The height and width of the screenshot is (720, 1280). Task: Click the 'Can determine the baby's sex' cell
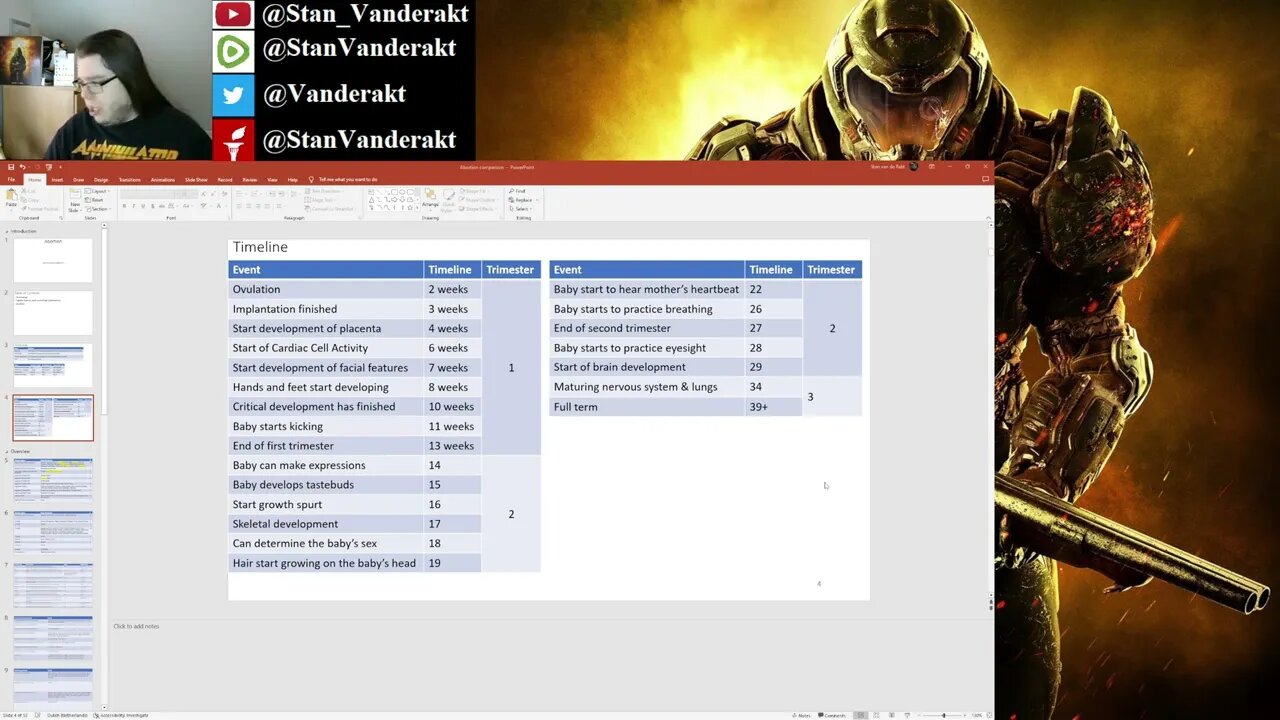tap(326, 543)
